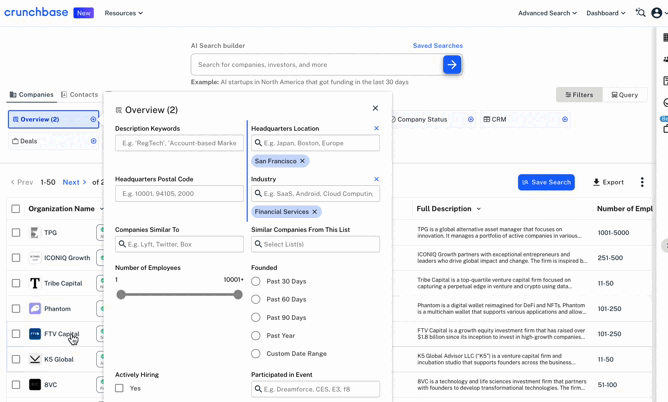This screenshot has width=668, height=402.
Task: Click the employee slider's minimum handle
Action: (121, 294)
